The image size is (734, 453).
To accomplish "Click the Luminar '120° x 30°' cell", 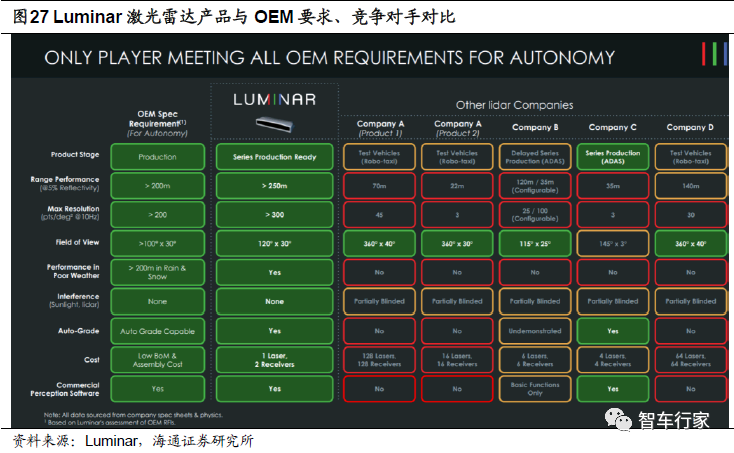I will 274,243.
